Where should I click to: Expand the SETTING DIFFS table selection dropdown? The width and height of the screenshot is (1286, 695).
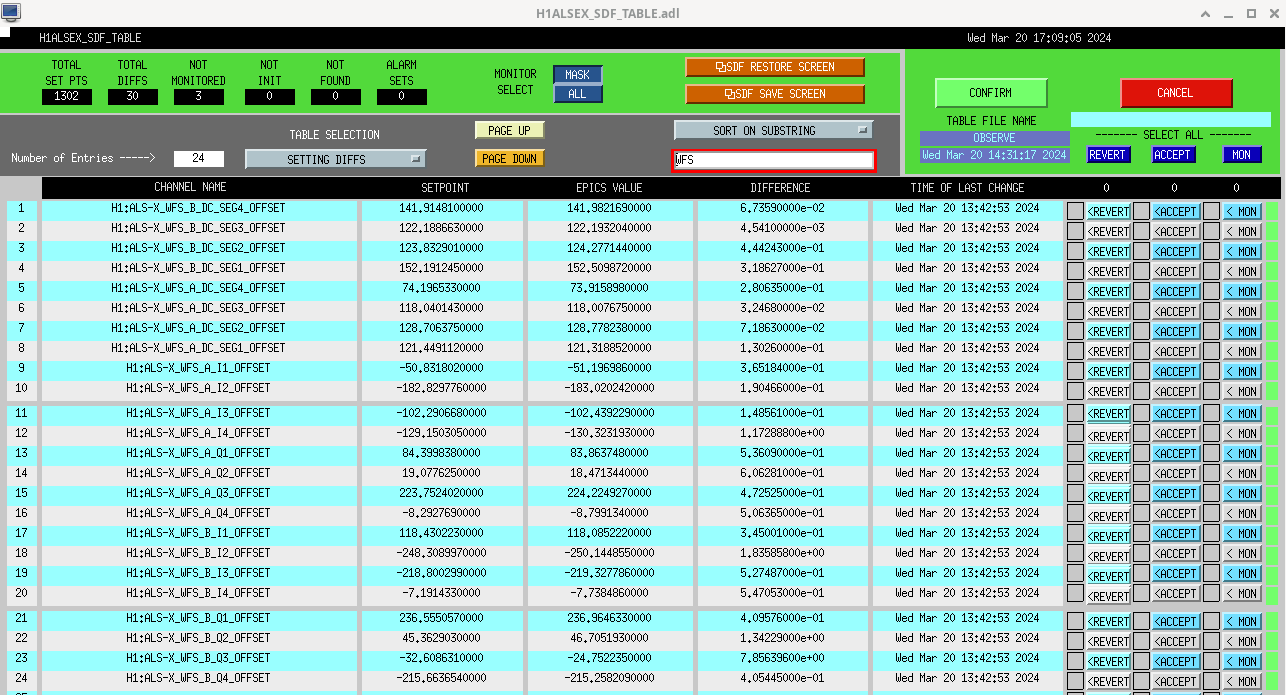(335, 159)
